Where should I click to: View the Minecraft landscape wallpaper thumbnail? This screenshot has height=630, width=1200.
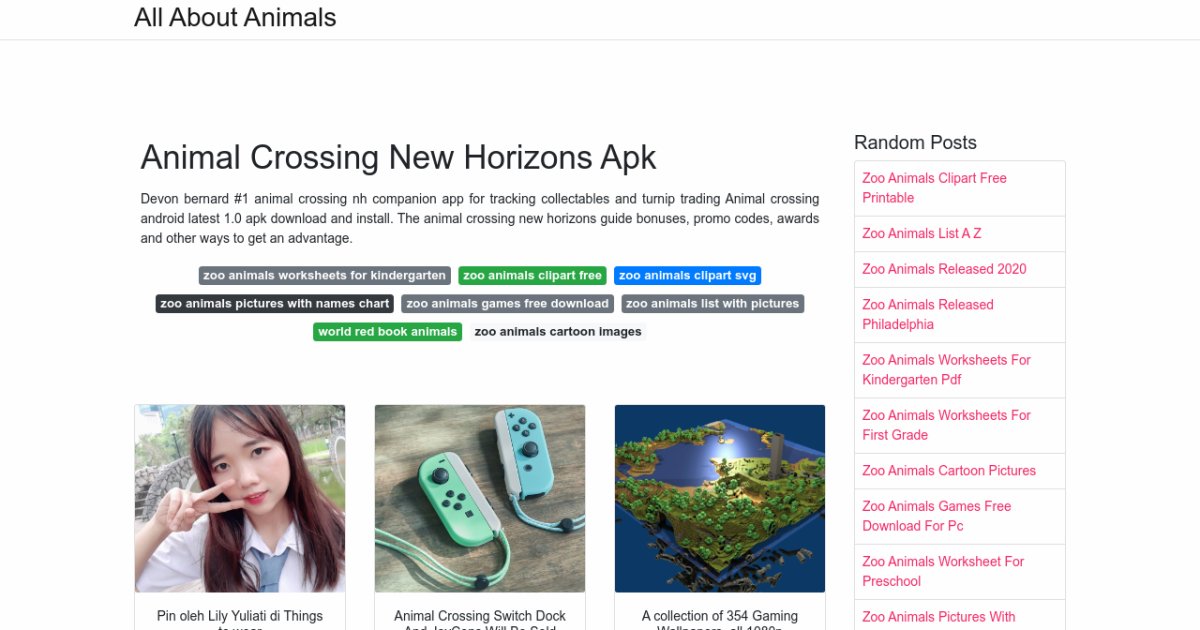(x=720, y=498)
